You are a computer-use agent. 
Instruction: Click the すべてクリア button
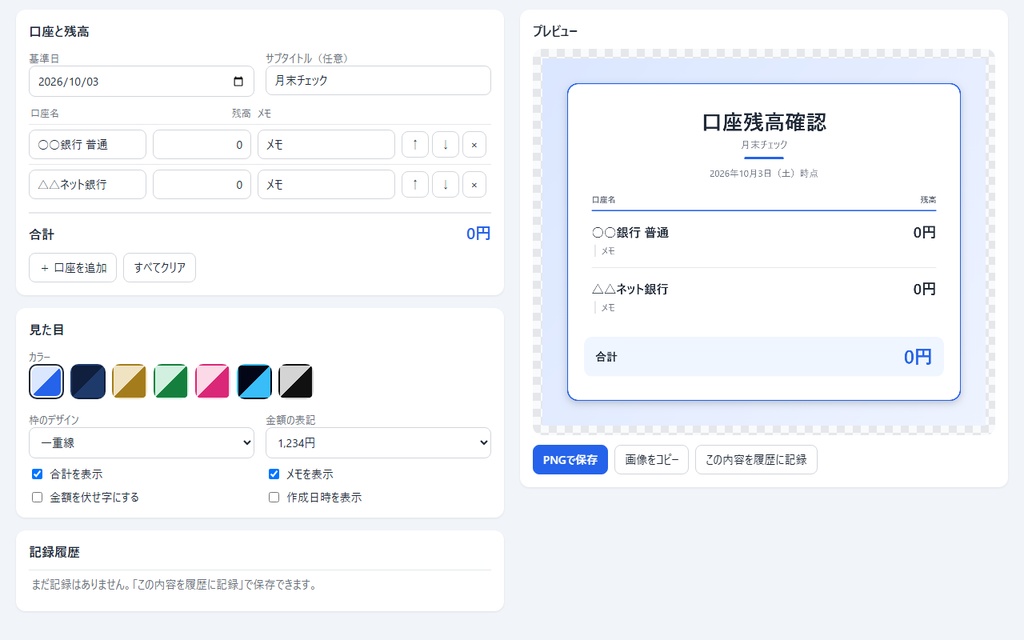159,268
